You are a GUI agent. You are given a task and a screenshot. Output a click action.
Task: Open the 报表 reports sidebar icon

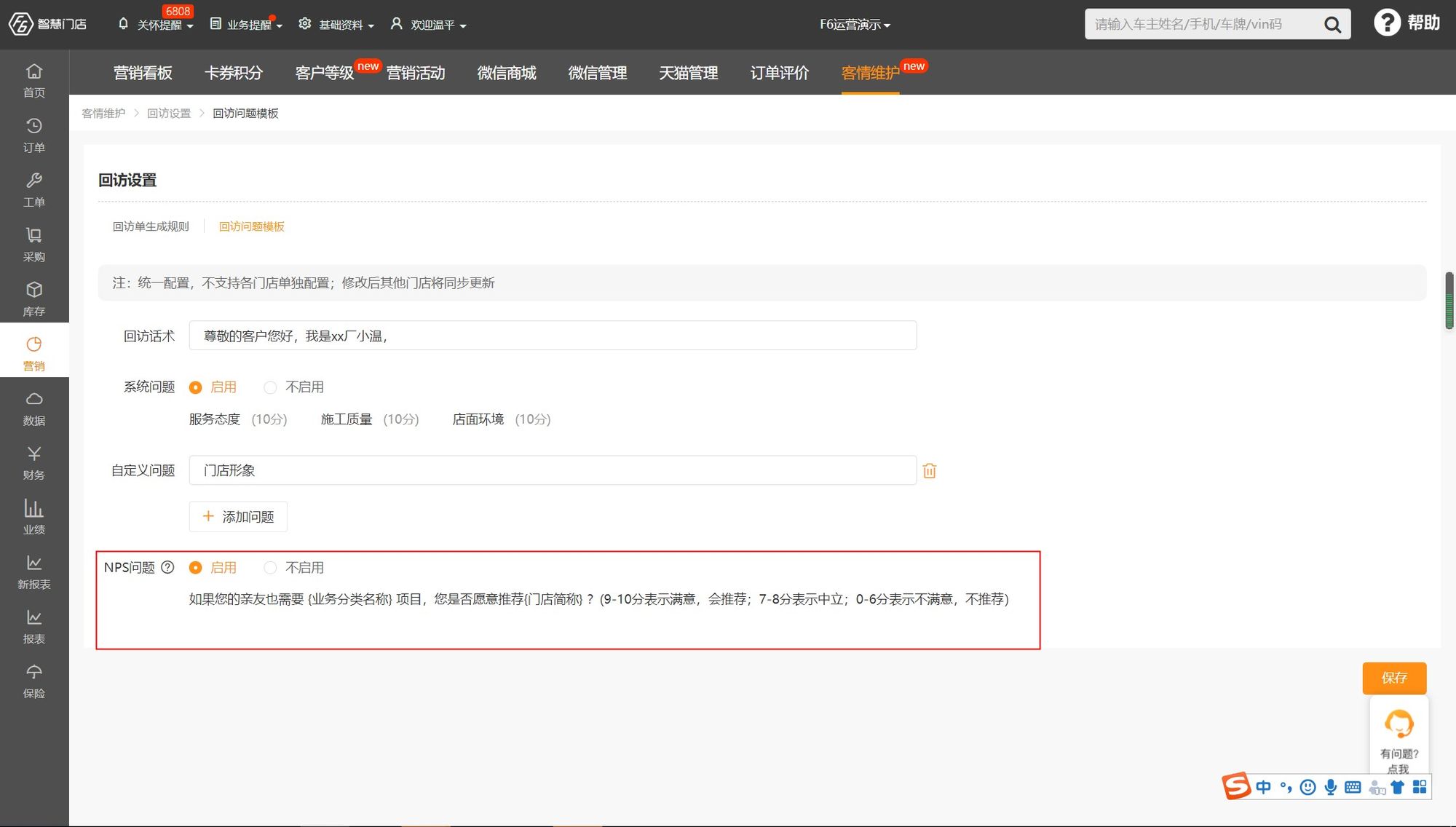click(34, 626)
